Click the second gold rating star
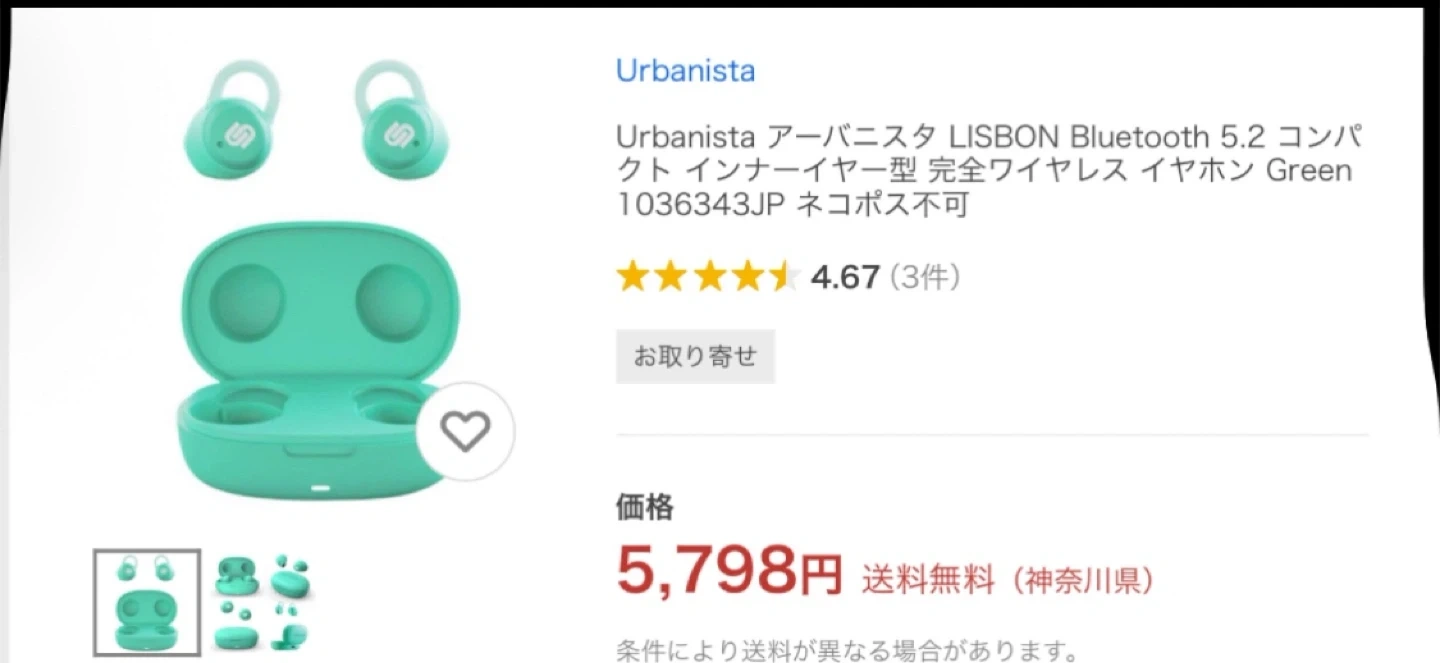 pos(670,277)
